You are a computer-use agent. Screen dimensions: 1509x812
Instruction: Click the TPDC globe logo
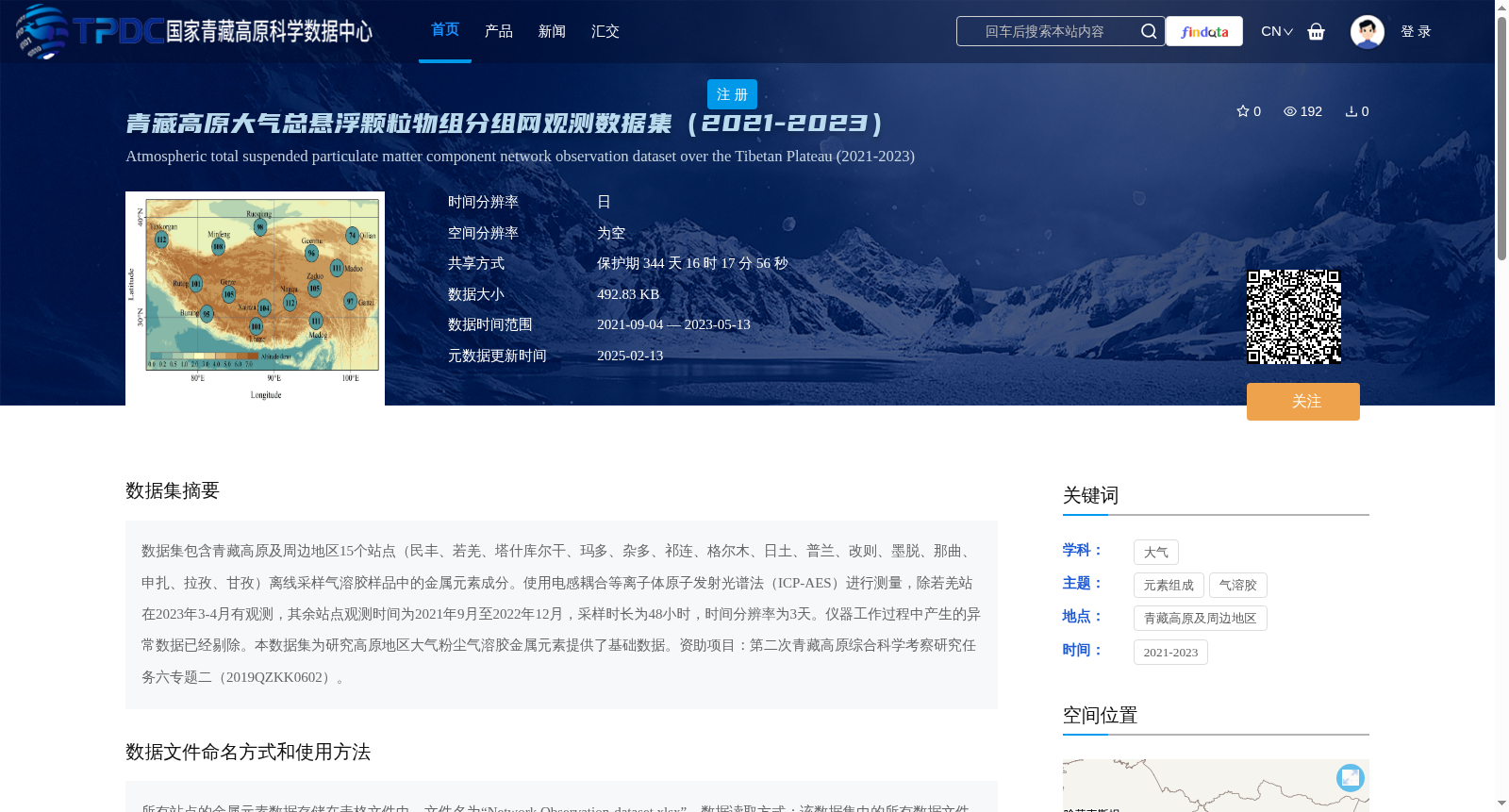(x=41, y=31)
